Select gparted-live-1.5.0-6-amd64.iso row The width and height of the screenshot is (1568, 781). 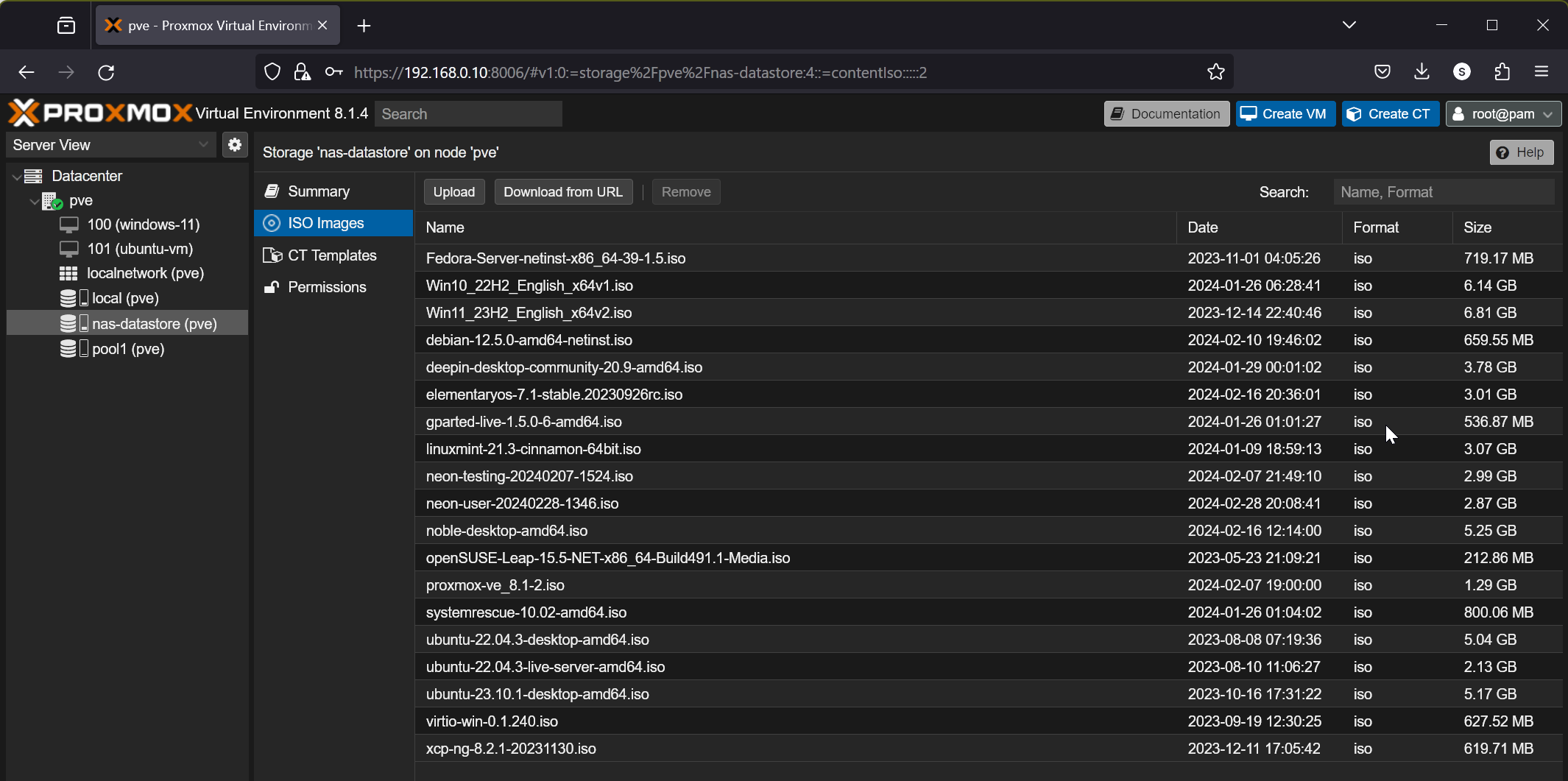[x=989, y=422]
